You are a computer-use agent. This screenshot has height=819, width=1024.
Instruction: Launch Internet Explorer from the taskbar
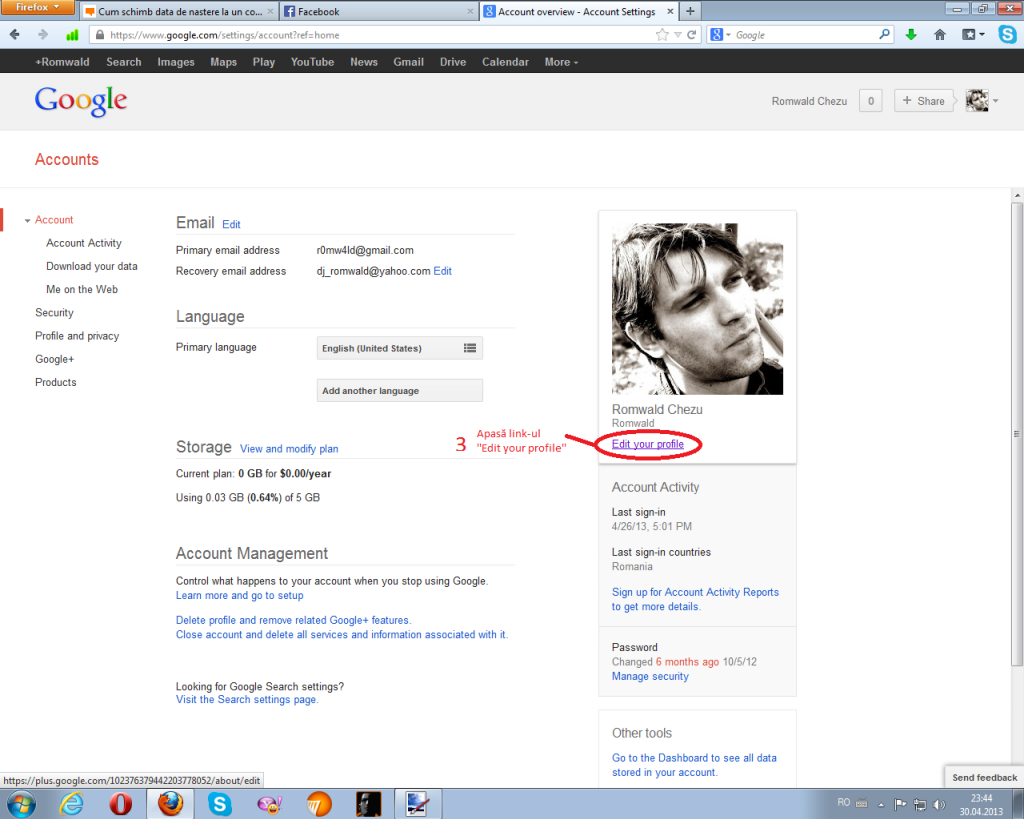pyautogui.click(x=71, y=804)
